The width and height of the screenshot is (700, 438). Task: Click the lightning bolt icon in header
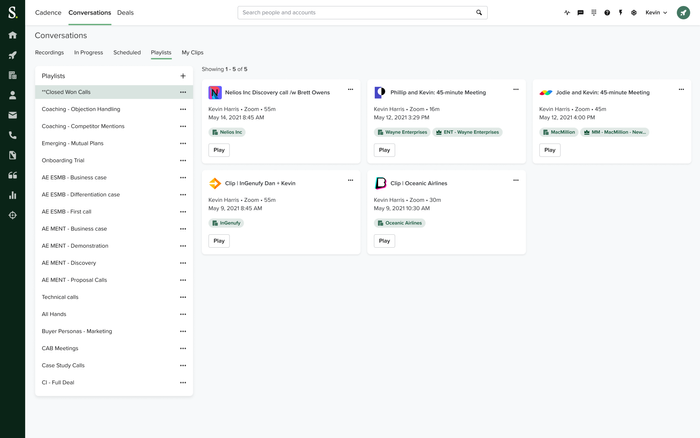click(x=621, y=13)
